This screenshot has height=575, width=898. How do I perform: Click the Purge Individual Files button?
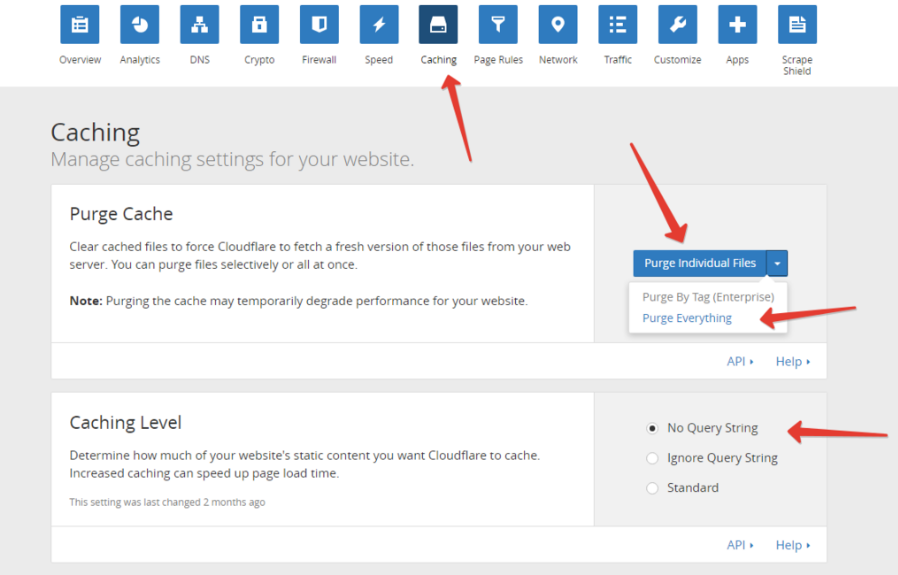700,263
